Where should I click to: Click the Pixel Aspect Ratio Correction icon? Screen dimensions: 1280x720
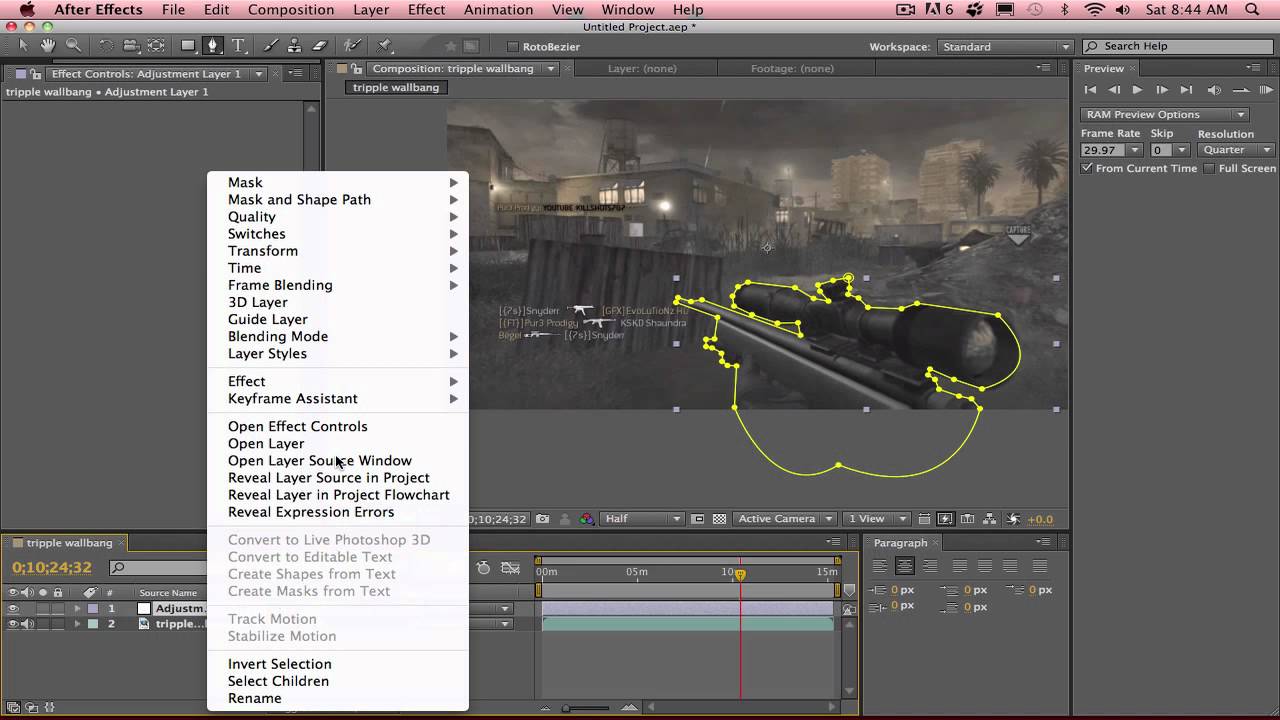[x=923, y=519]
